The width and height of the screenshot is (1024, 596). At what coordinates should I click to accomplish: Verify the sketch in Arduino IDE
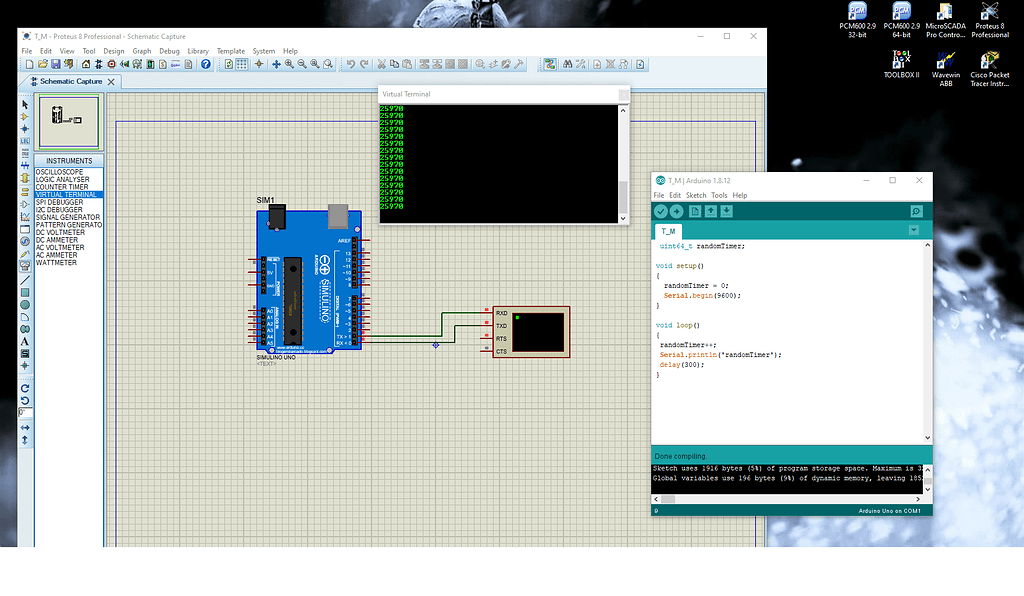pos(660,211)
